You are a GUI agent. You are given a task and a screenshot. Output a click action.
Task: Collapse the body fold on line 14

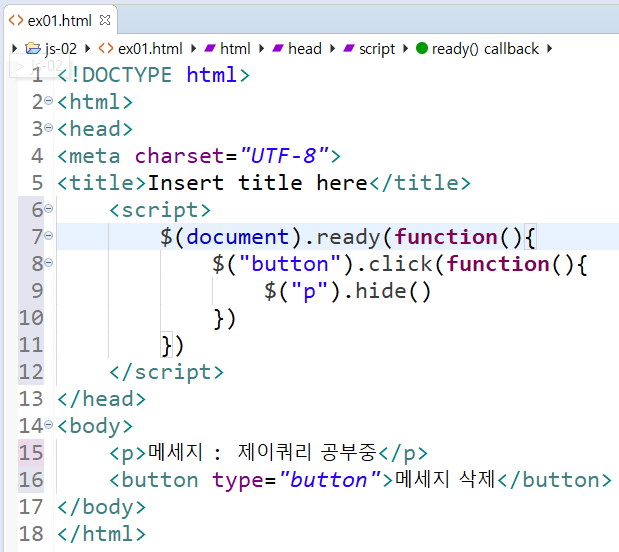[49, 424]
